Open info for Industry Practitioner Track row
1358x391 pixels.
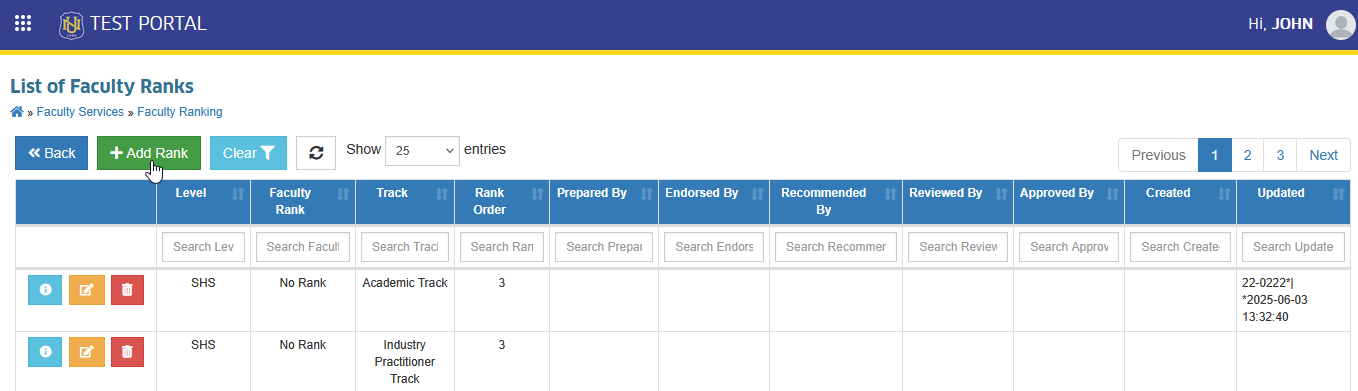[45, 352]
